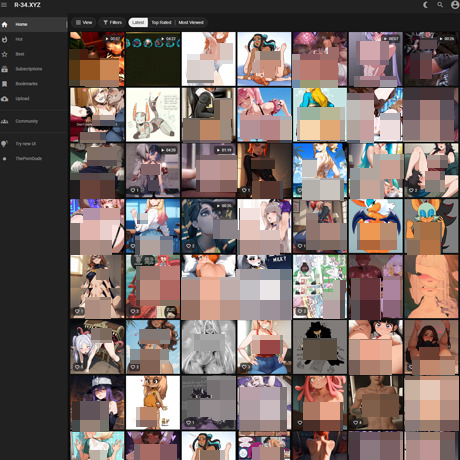460x460 pixels.
Task: Expand the View layout options
Action: (x=84, y=23)
